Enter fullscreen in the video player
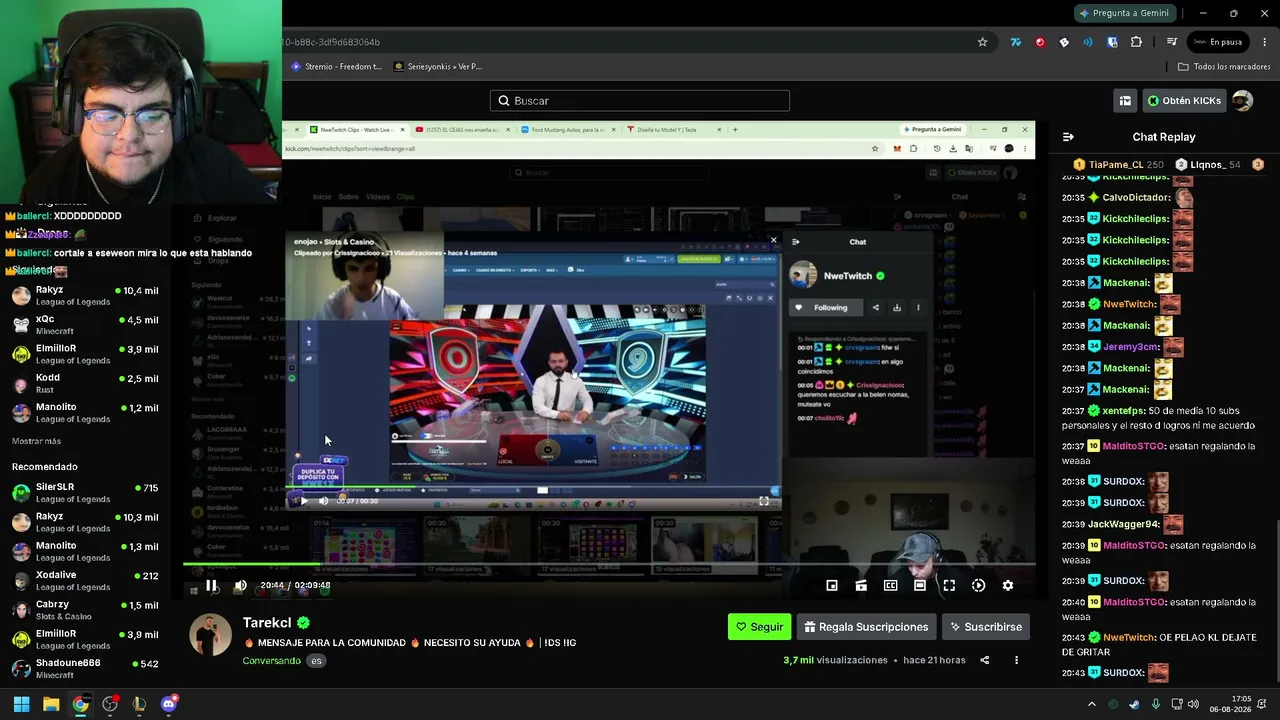The width and height of the screenshot is (1280, 720). pyautogui.click(x=949, y=586)
